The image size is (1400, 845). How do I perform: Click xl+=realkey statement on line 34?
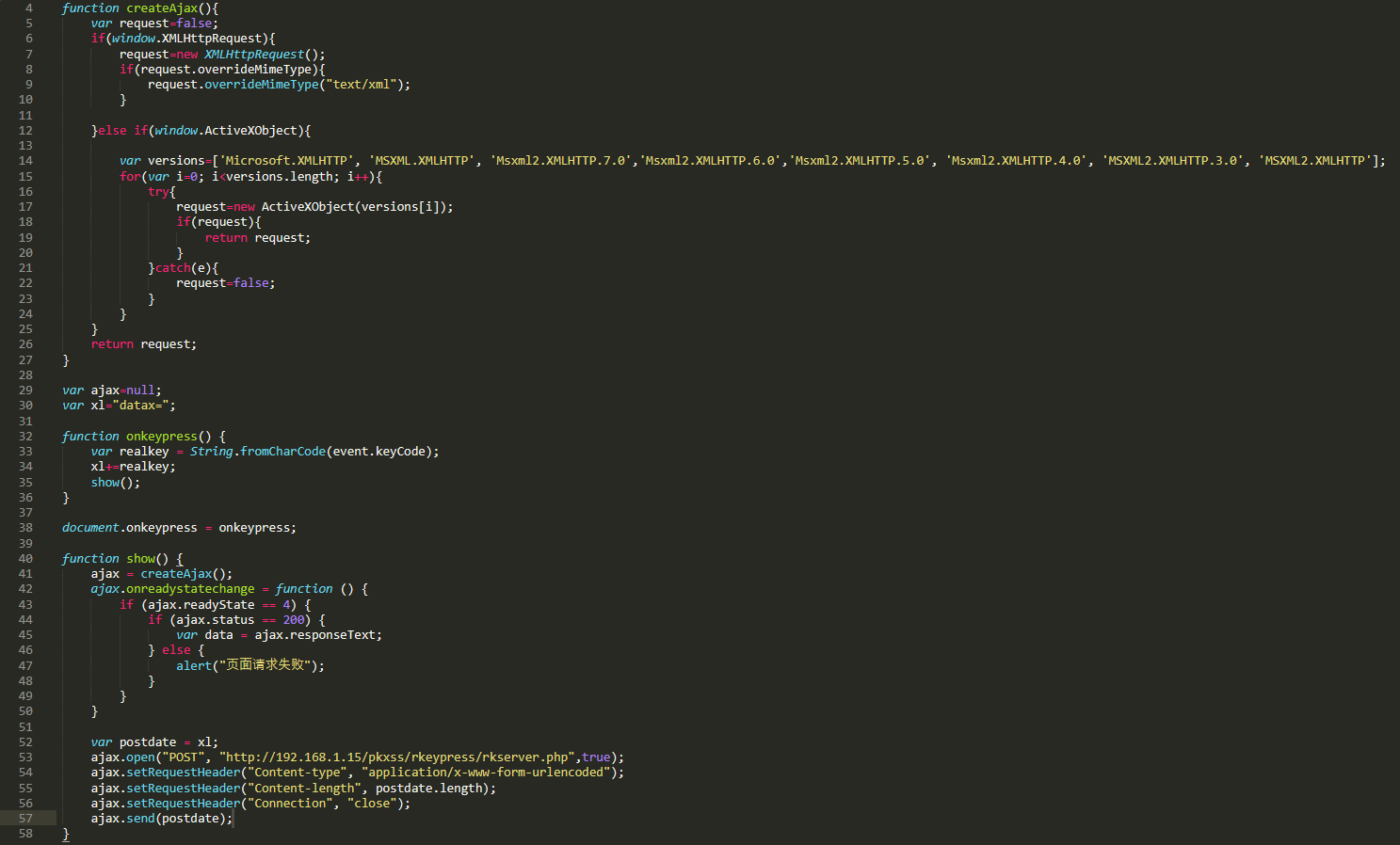point(133,467)
